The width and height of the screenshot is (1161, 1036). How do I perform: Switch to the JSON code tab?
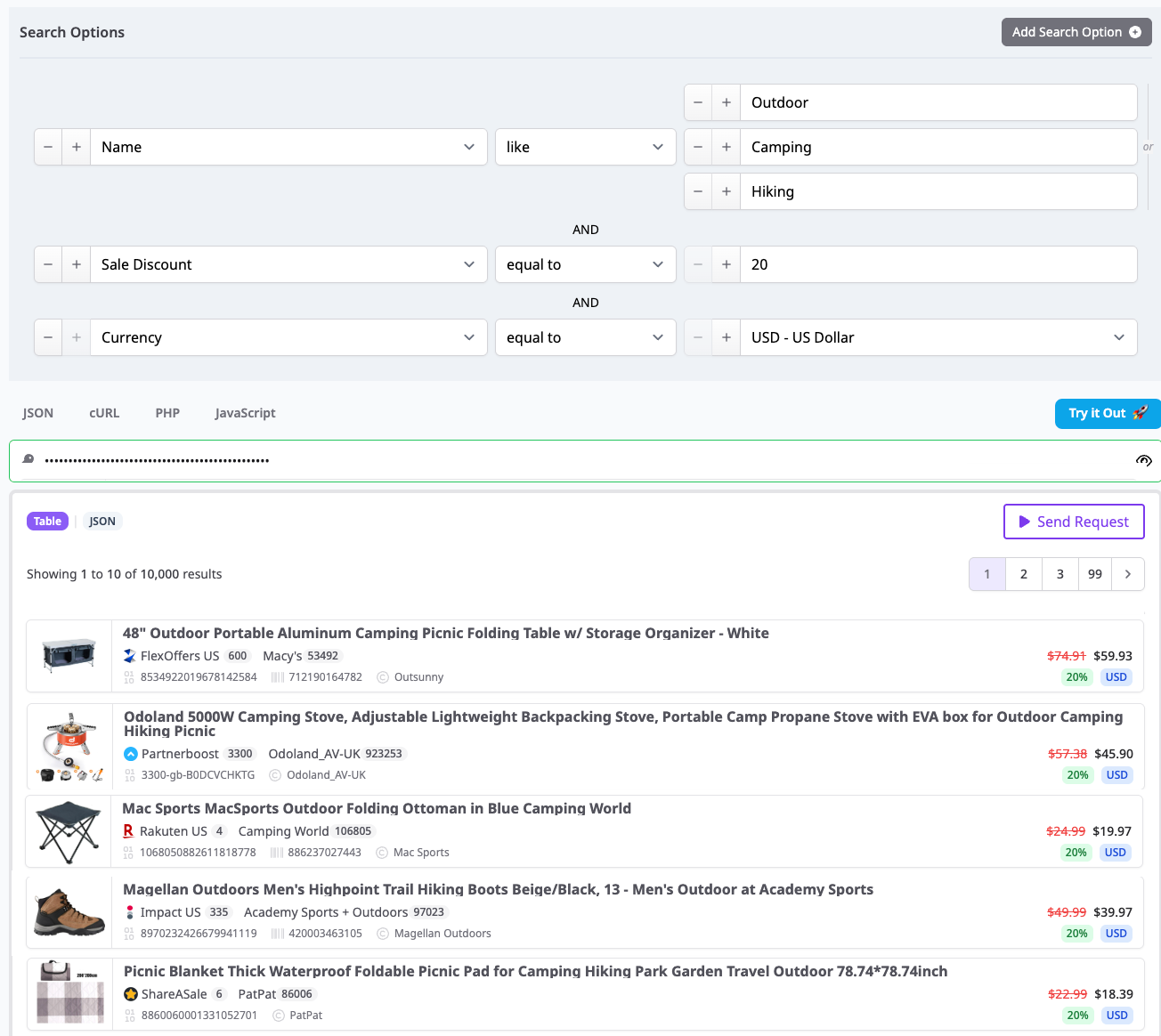click(38, 413)
